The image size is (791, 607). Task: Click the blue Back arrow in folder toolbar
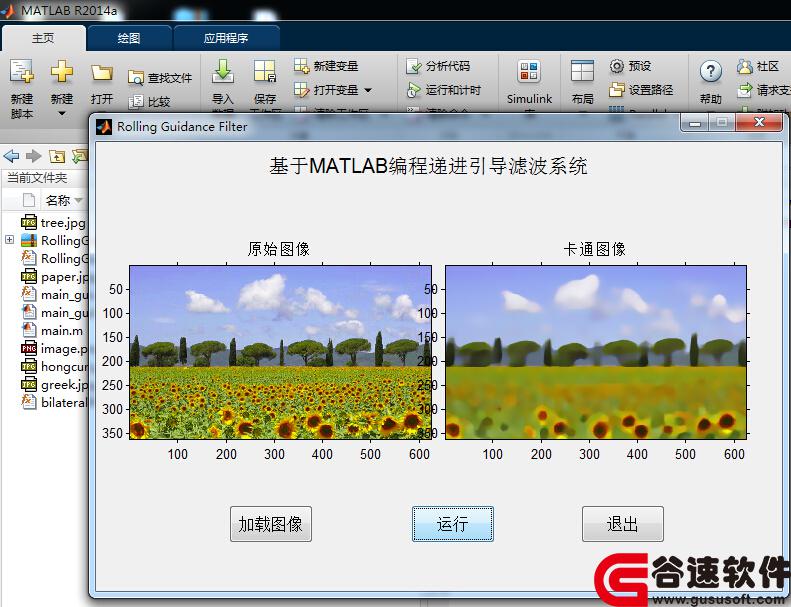tap(11, 156)
